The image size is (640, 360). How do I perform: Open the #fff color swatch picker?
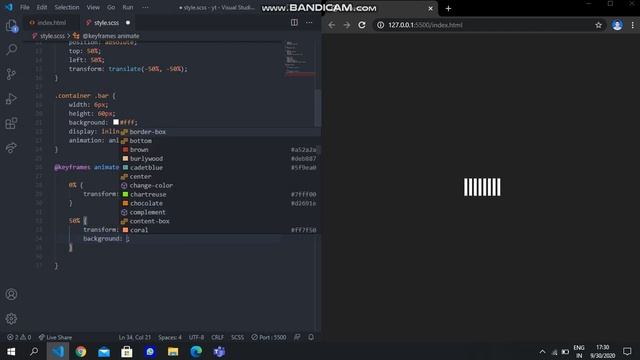116,122
